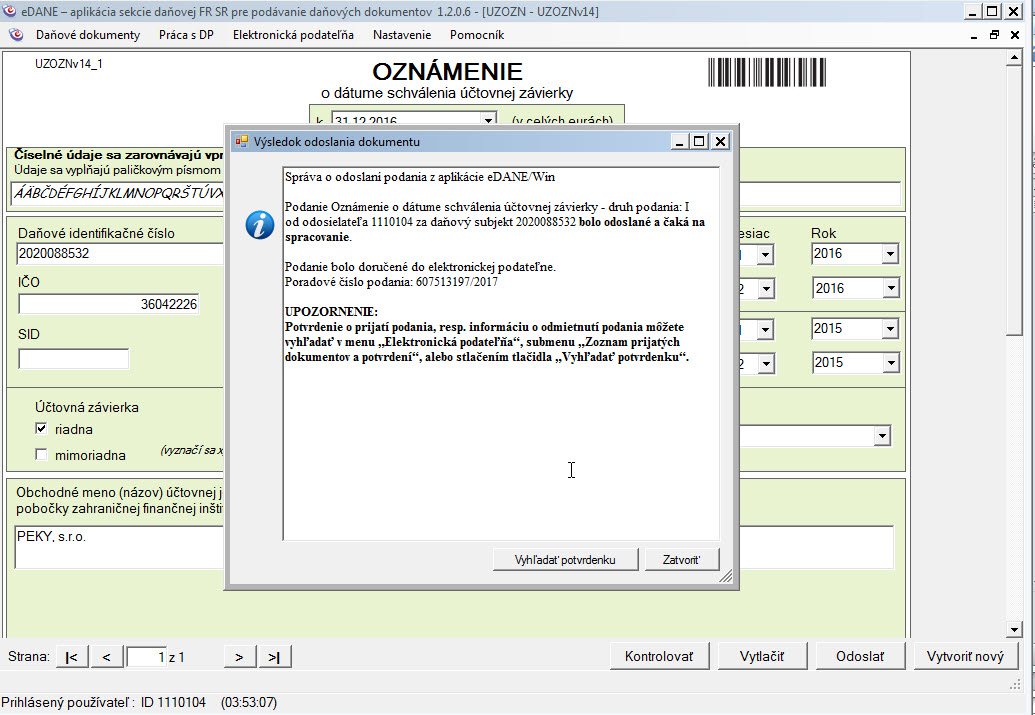Open the Nastavenie menu
The image size is (1035, 715).
click(x=401, y=35)
